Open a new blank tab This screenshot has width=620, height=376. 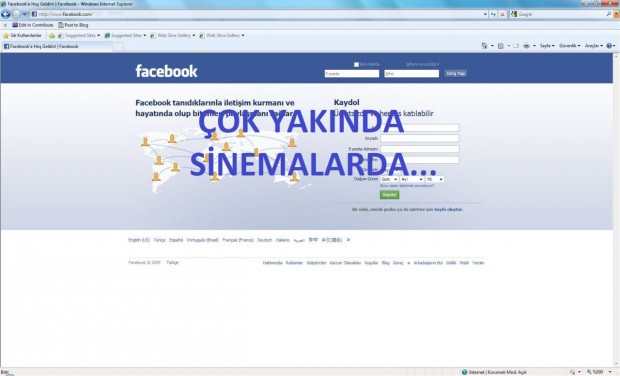point(118,47)
